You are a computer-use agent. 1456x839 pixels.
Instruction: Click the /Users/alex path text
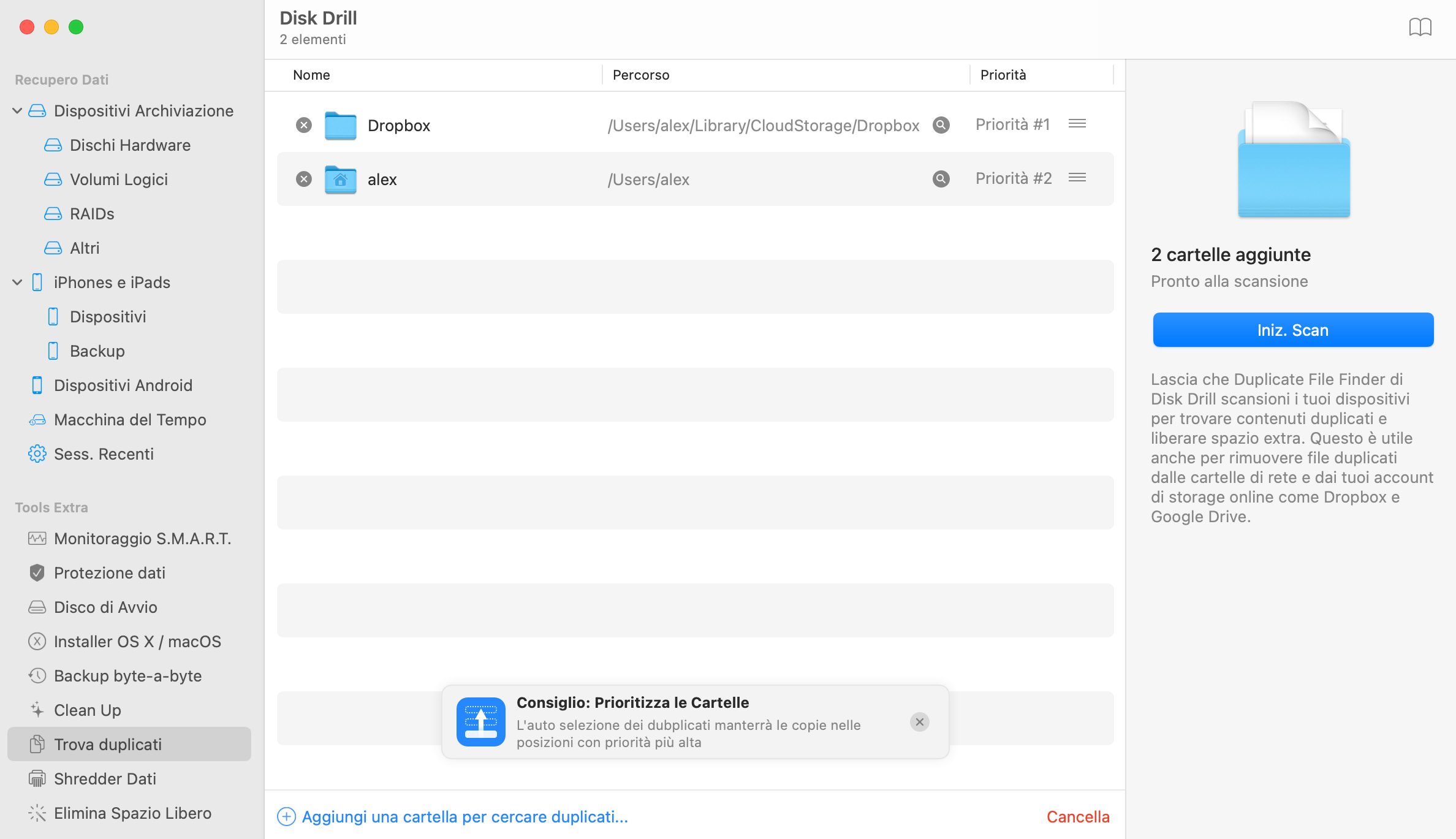(648, 180)
